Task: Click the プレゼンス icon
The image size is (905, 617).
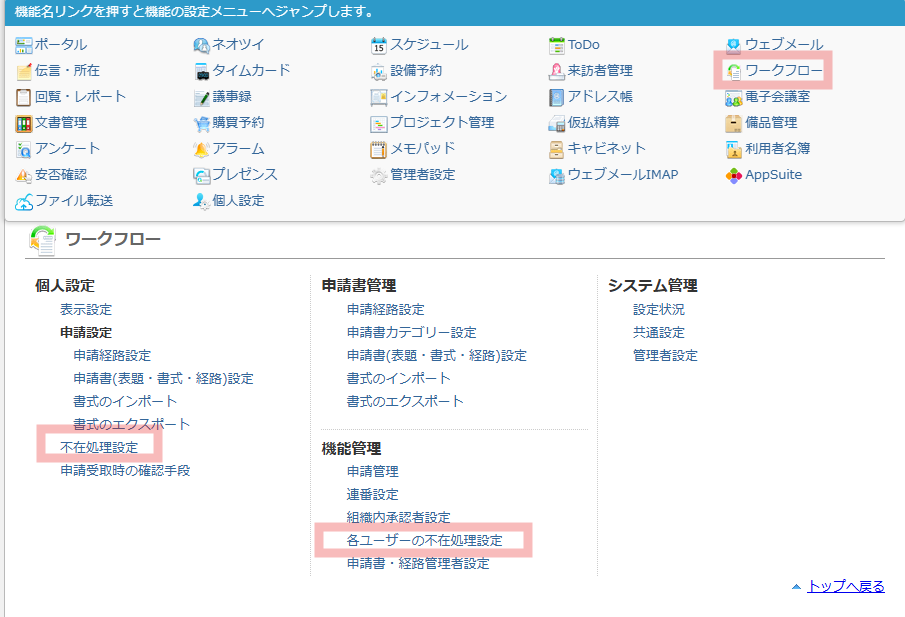Action: (201, 175)
